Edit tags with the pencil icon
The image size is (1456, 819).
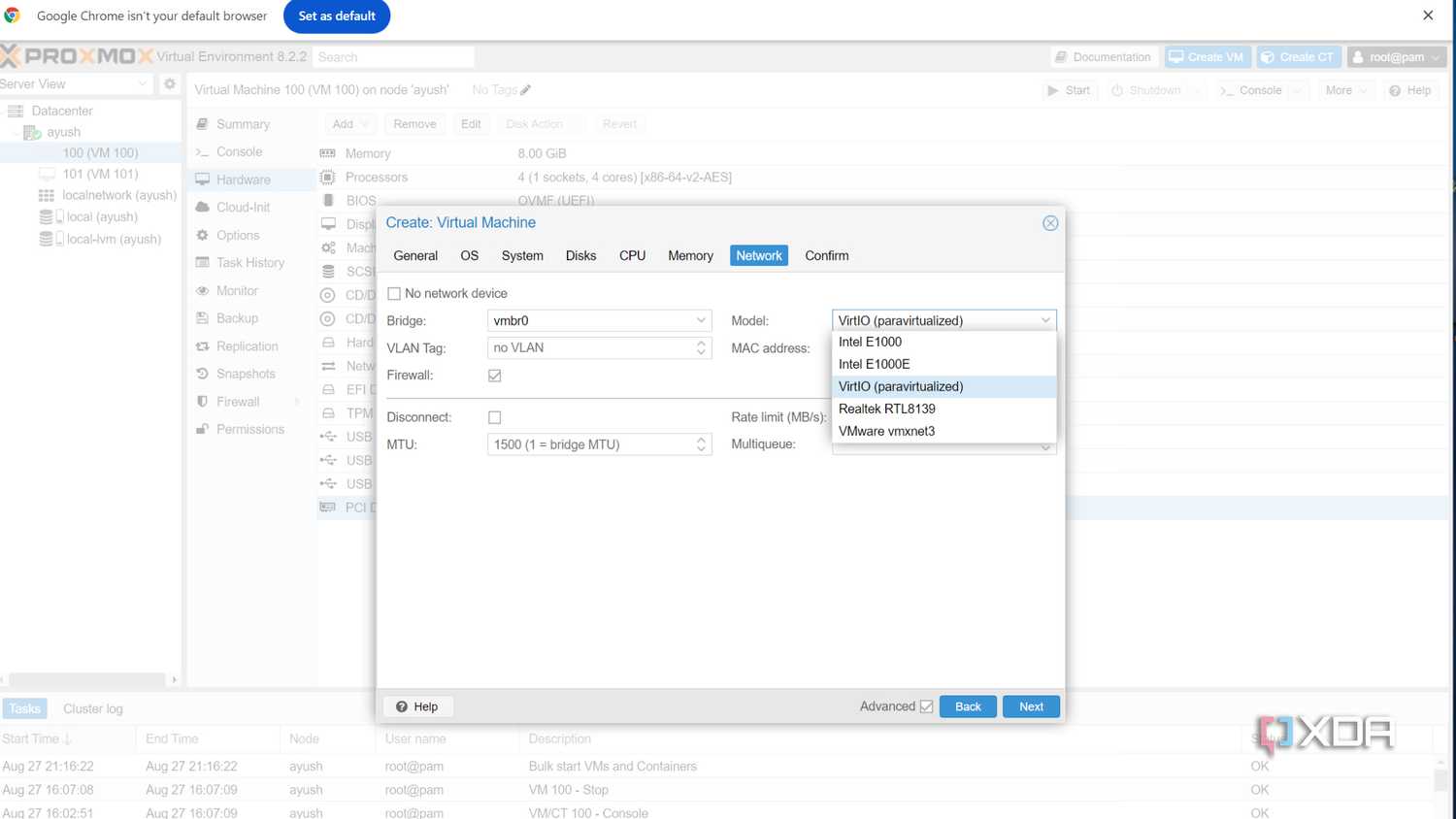point(525,90)
